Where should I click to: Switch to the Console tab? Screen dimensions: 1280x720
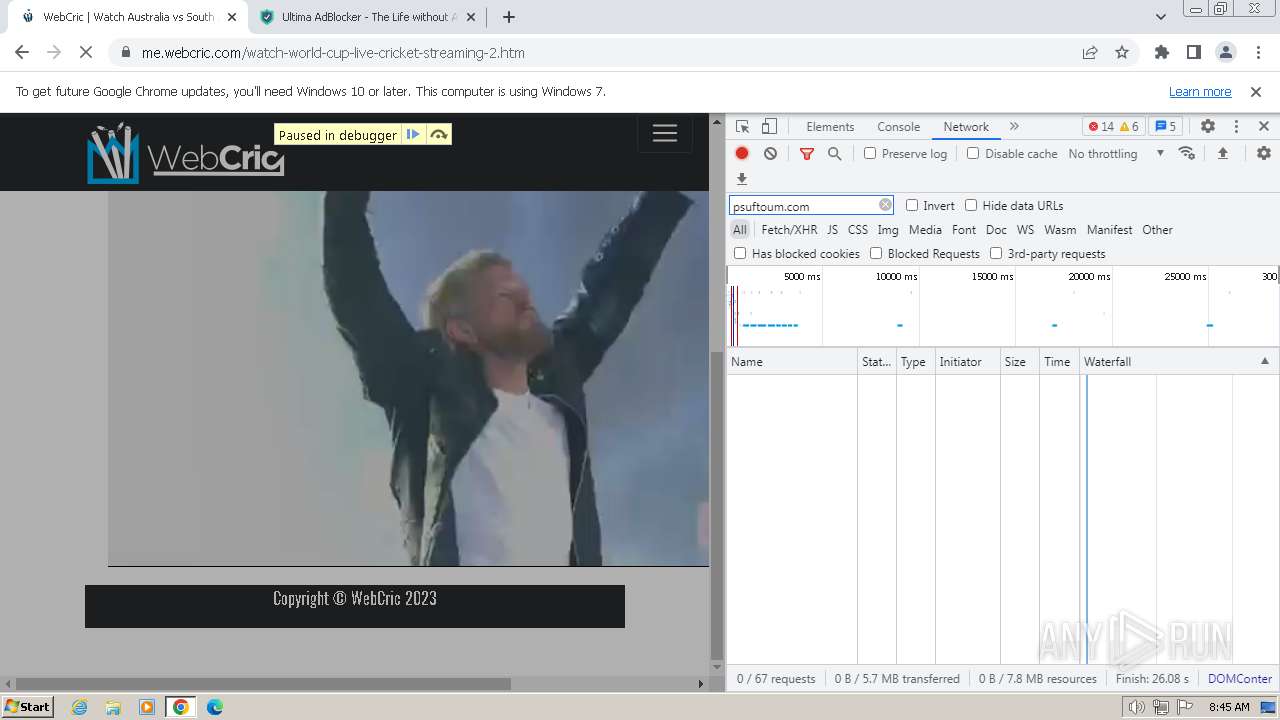pos(898,127)
